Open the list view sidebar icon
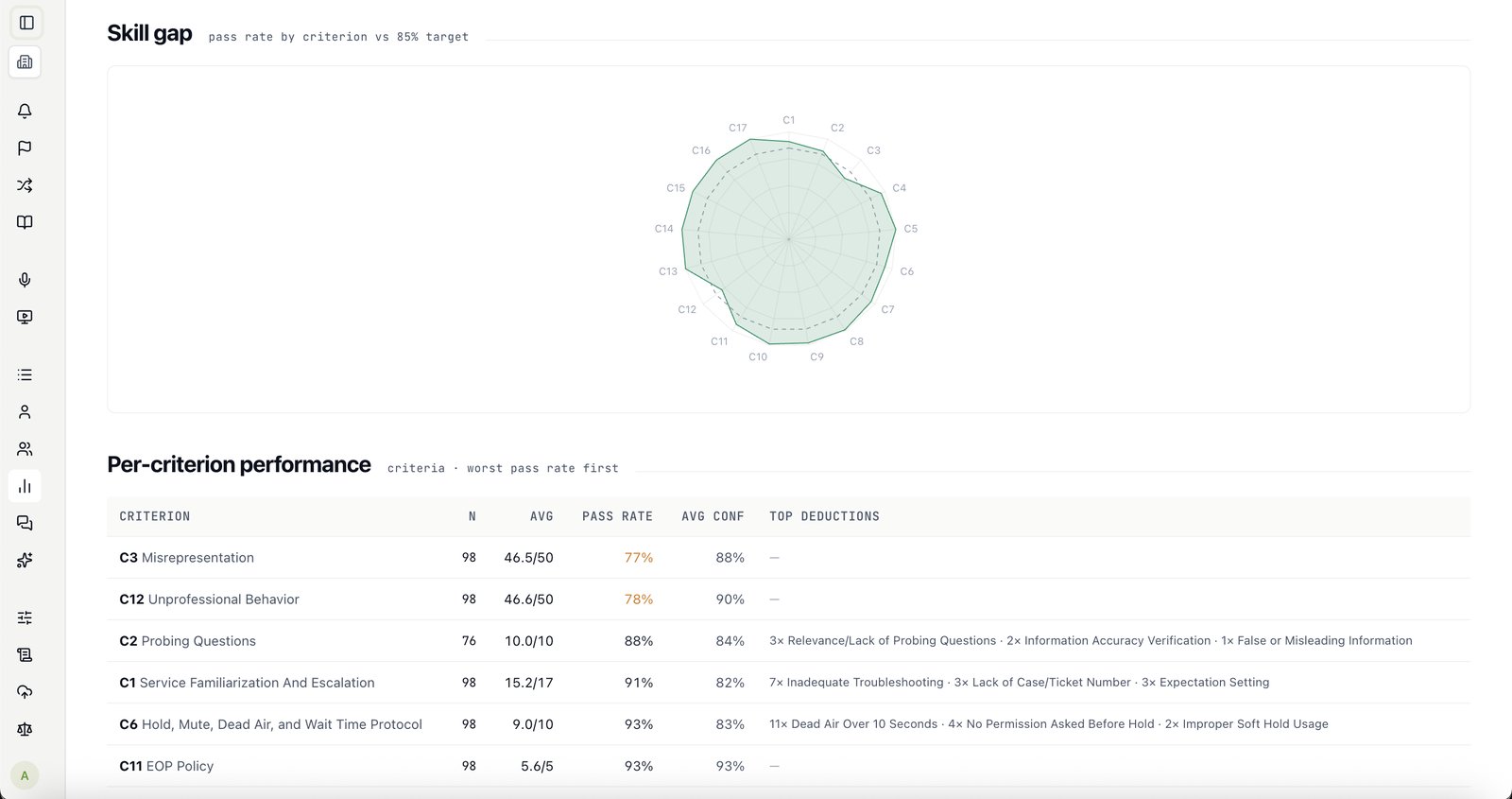 [x=26, y=375]
